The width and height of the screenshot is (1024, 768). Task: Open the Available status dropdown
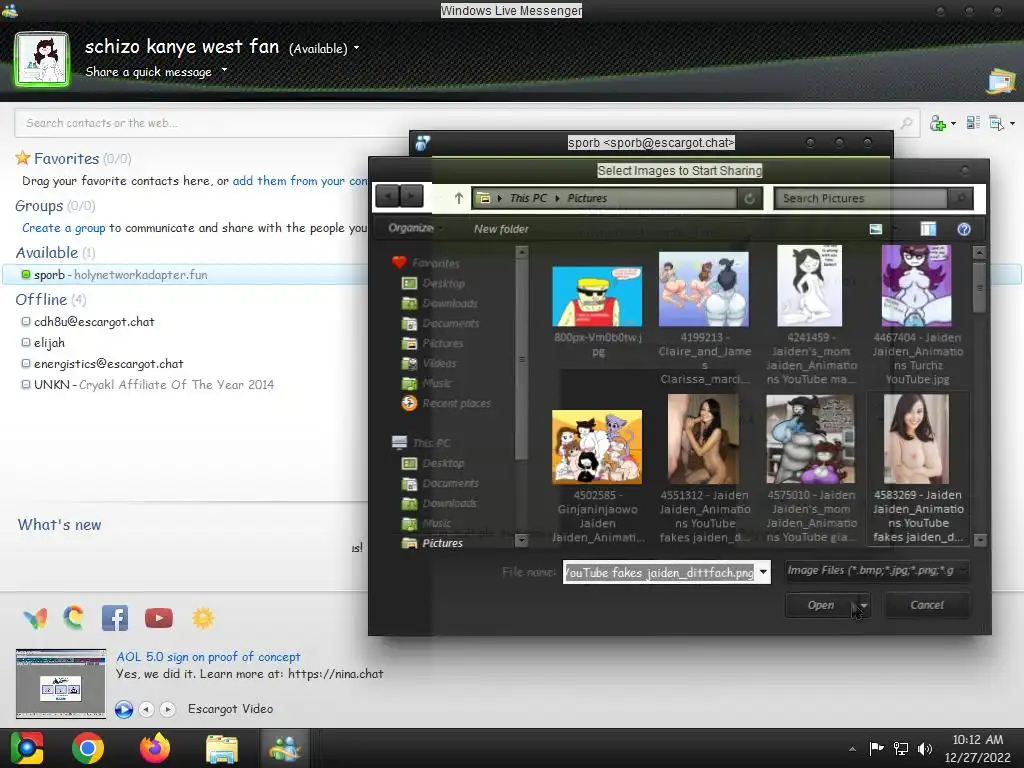click(x=324, y=48)
